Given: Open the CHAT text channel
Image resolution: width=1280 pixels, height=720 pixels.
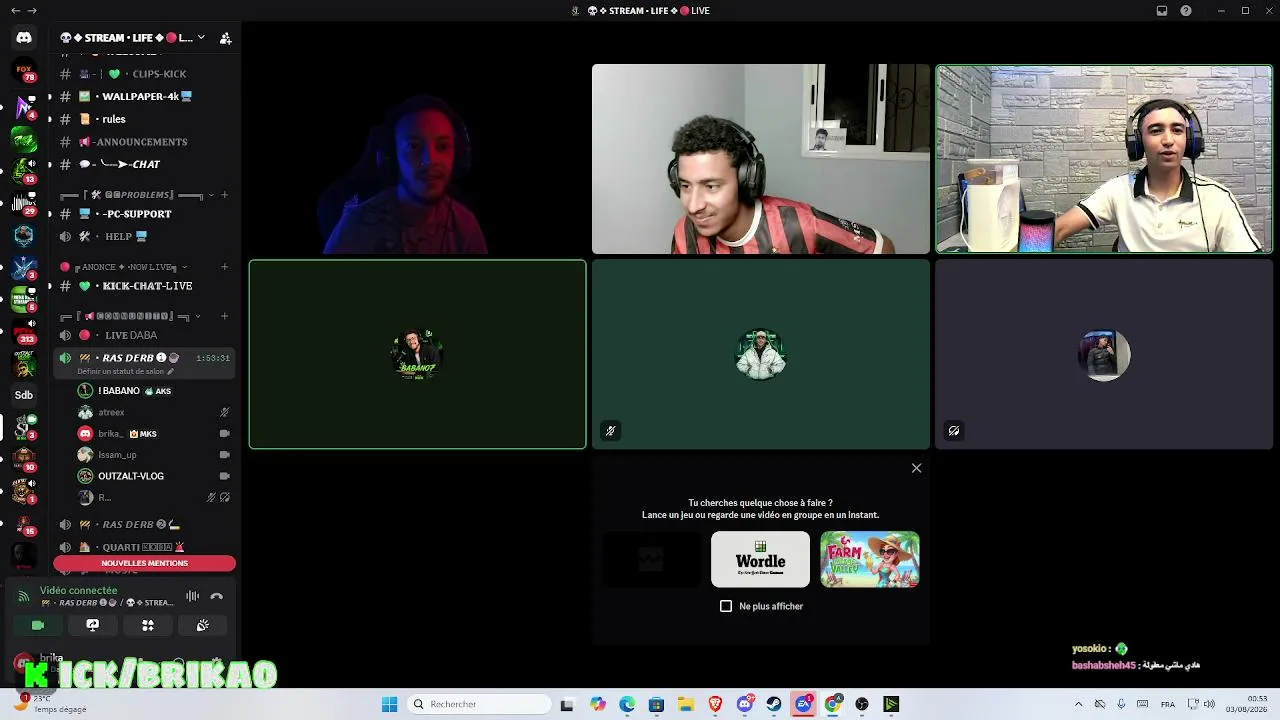Looking at the screenshot, I should 144,164.
